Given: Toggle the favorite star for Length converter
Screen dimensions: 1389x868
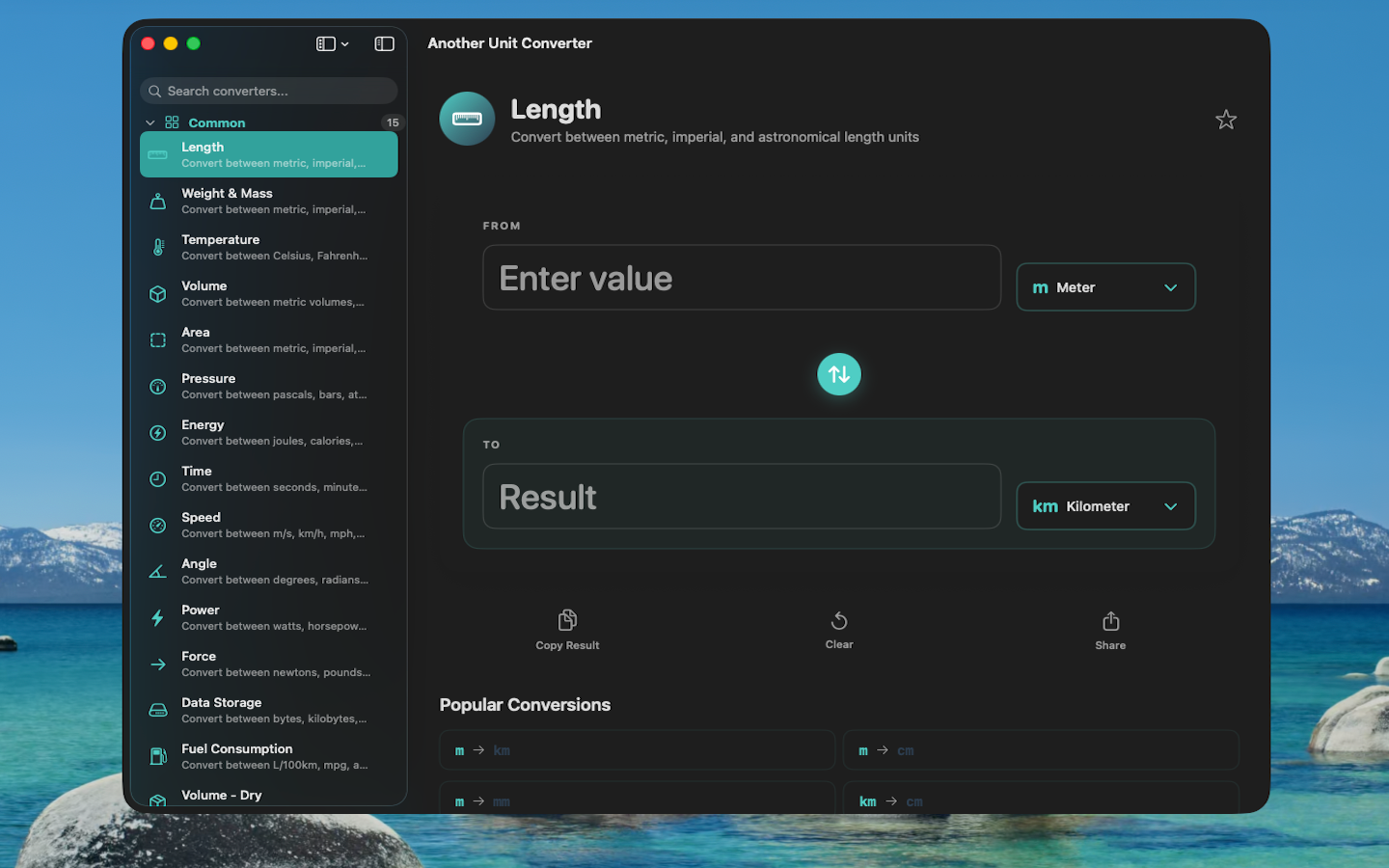Looking at the screenshot, I should pos(1225,120).
